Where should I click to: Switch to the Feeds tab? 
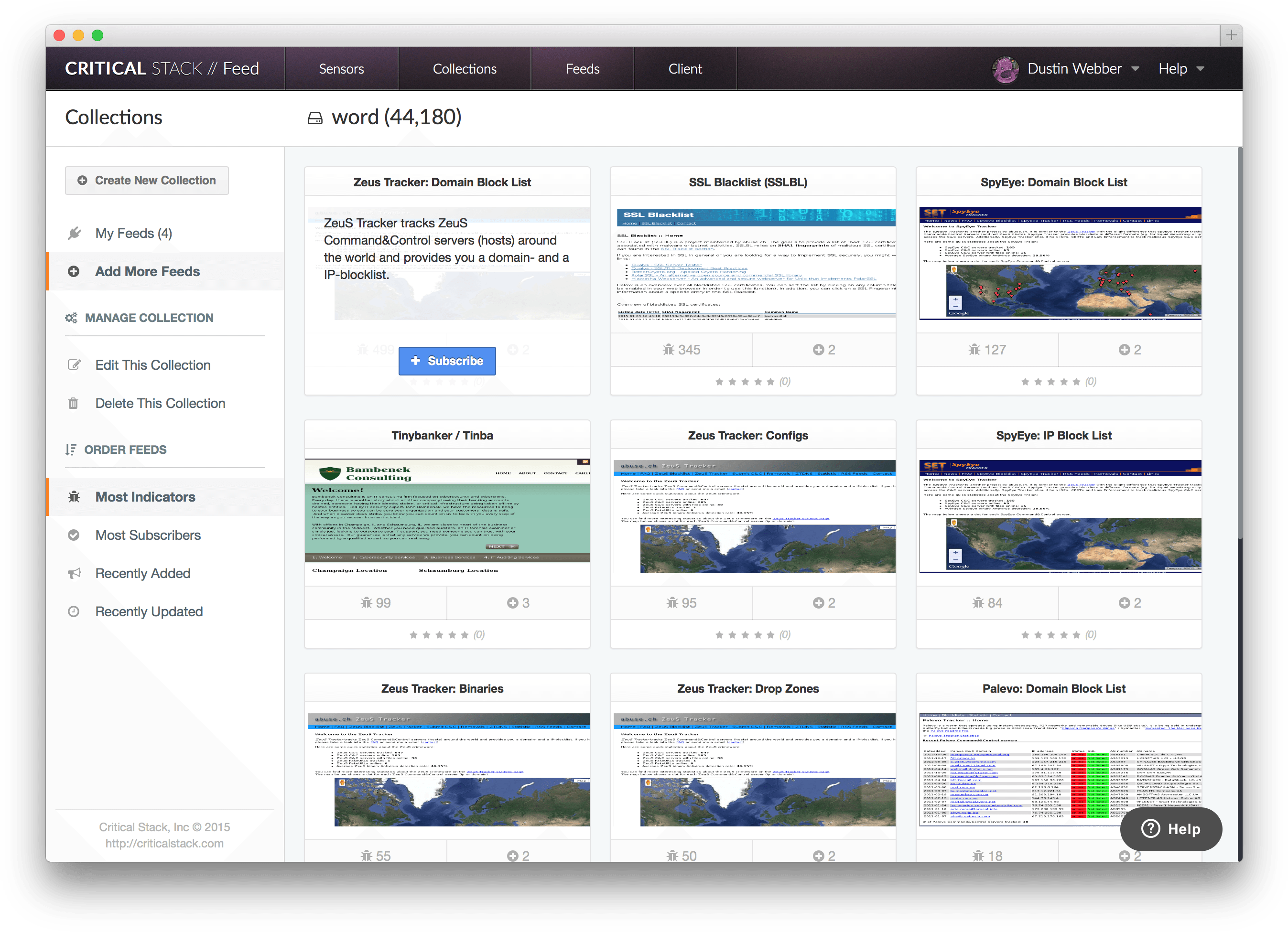click(582, 69)
